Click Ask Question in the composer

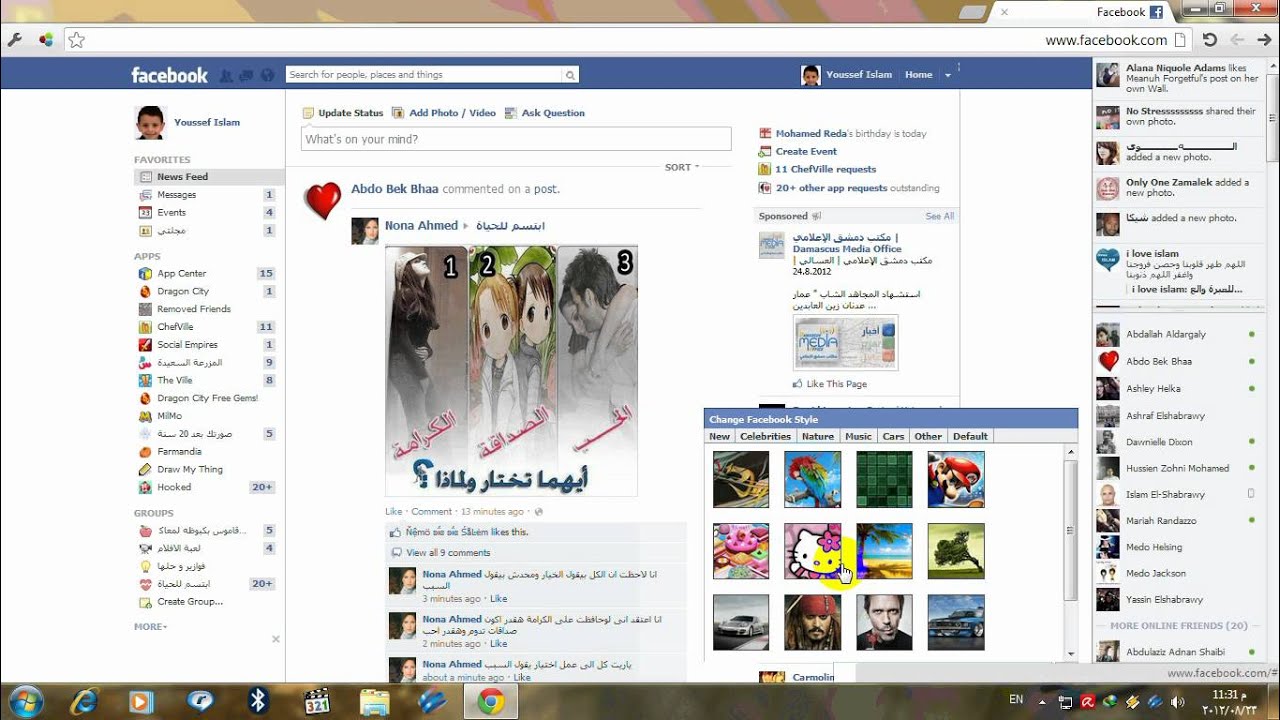click(545, 113)
